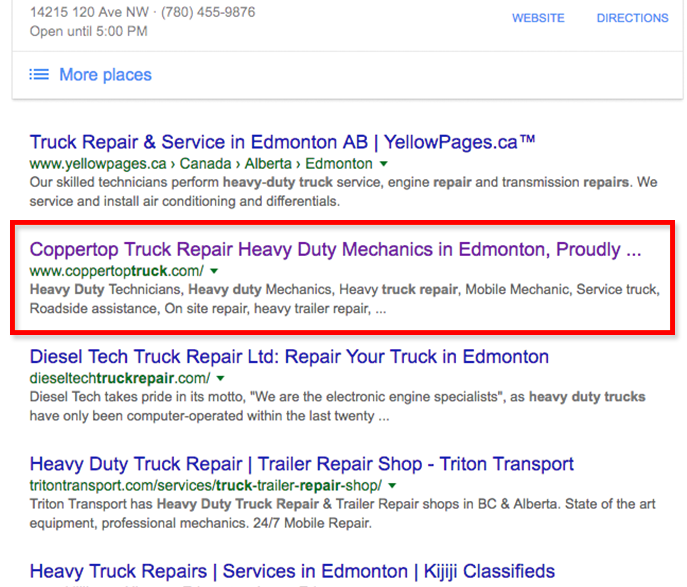Open the Kijiji Classifieds Heavy Truck Repairs result
687x587 pixels.
click(292, 572)
